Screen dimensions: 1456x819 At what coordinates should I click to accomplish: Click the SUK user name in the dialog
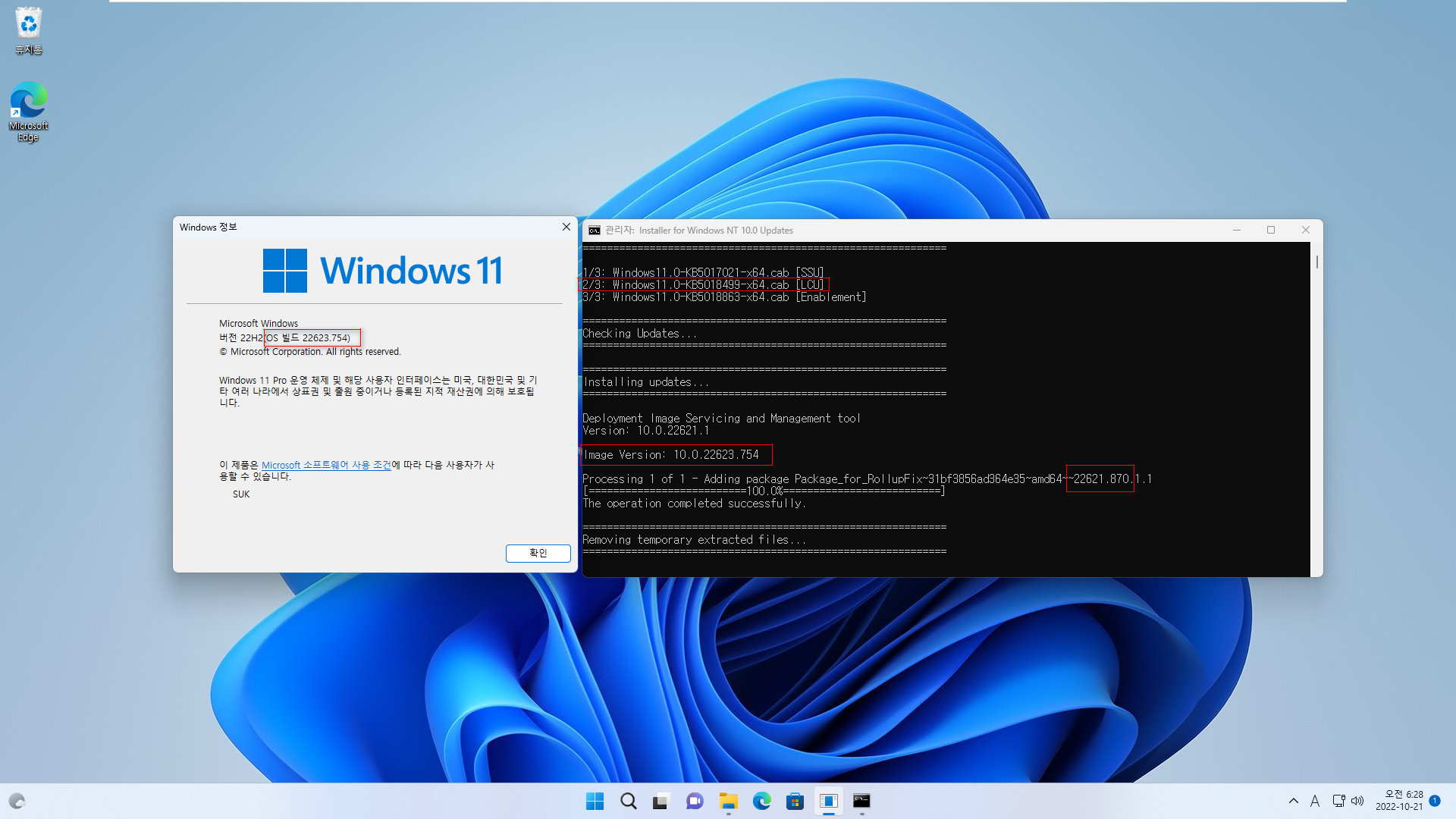point(241,494)
